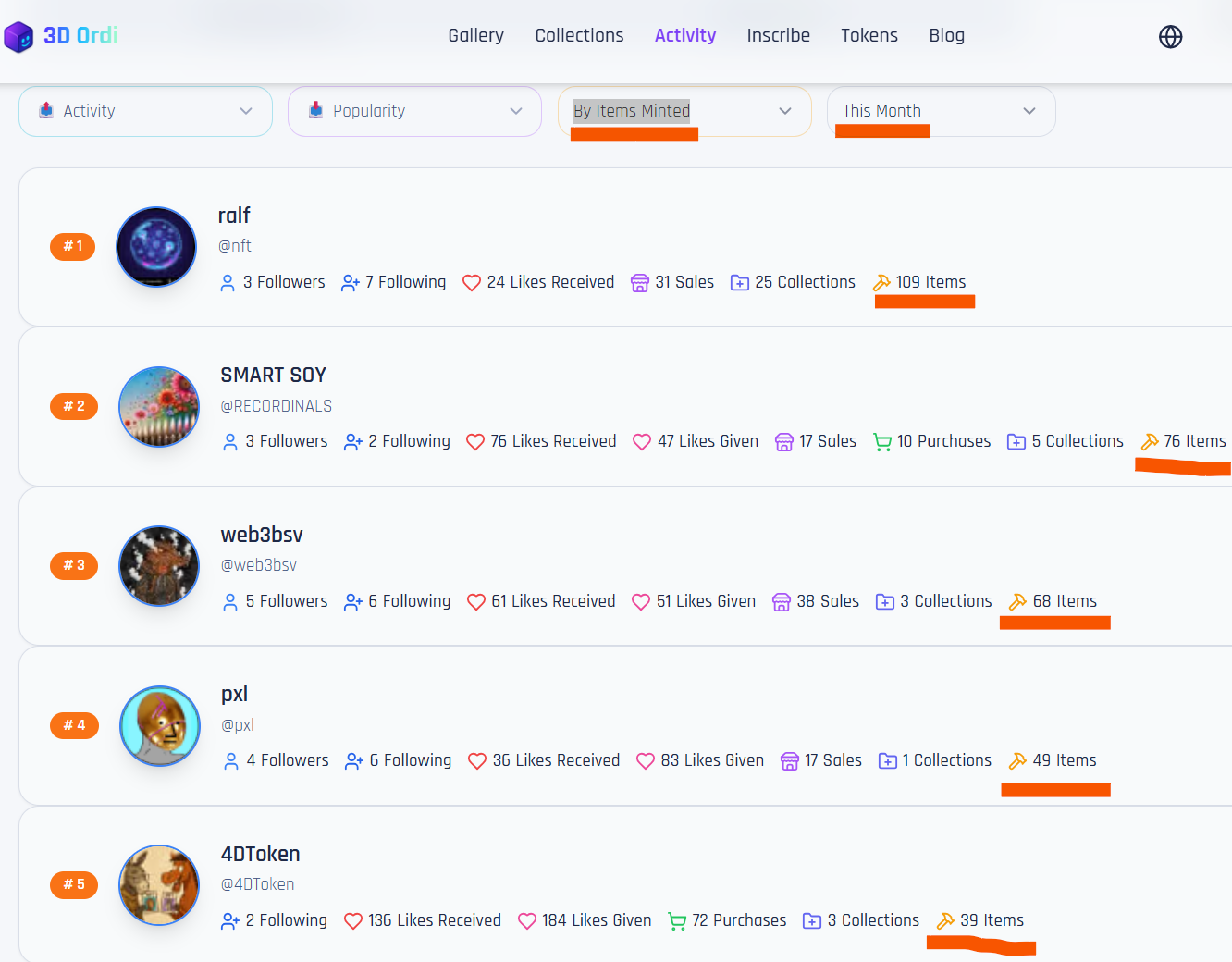
Task: Click ralf's likes received heart icon
Action: pyautogui.click(x=472, y=283)
